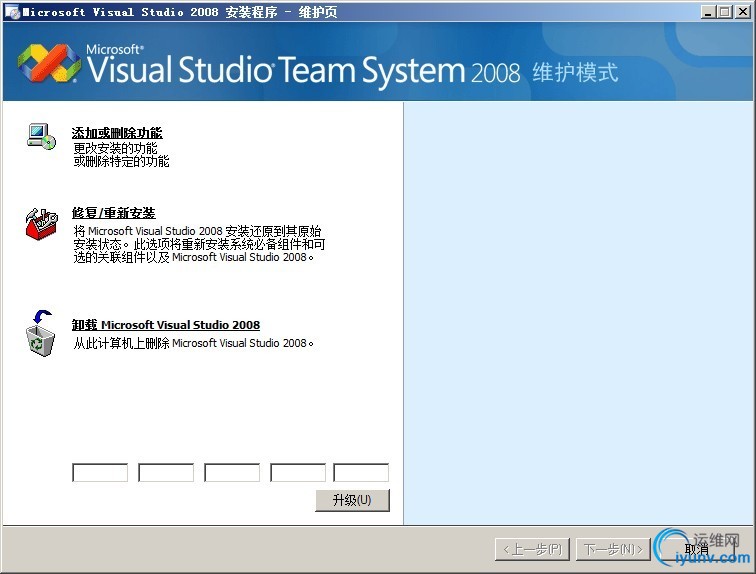Focus the fifth product key field
The height and width of the screenshot is (574, 756).
click(361, 473)
